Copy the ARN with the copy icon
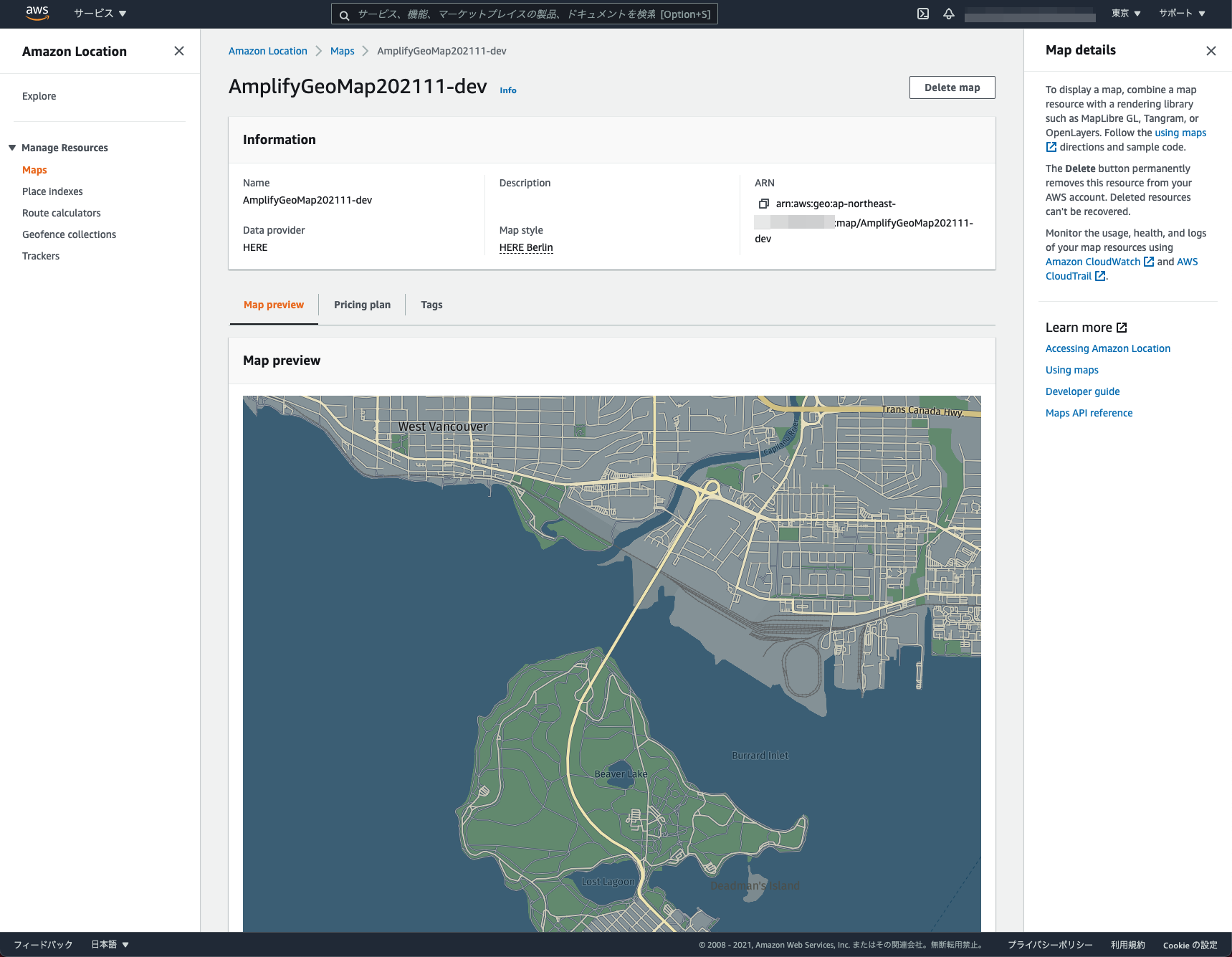 (764, 204)
